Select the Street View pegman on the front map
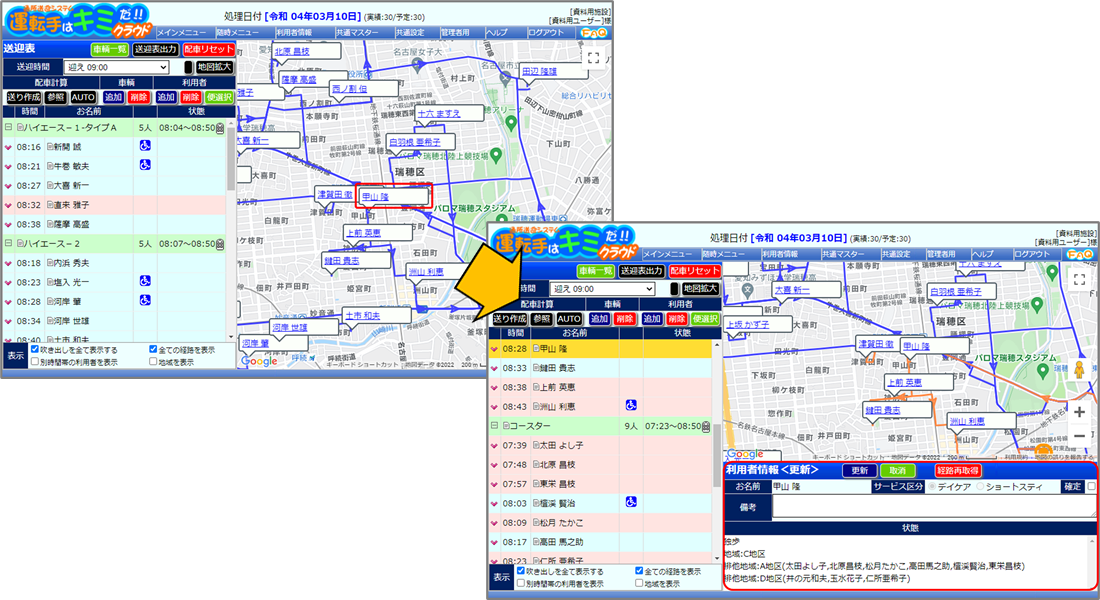 point(1080,369)
